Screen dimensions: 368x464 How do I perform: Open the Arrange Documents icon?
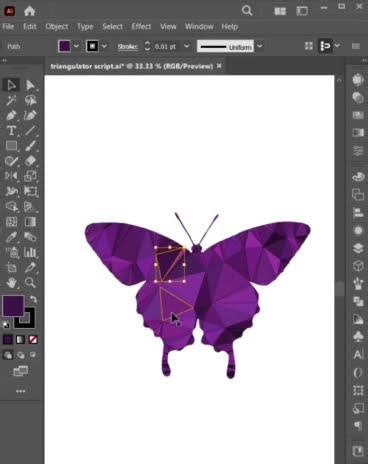pos(280,11)
